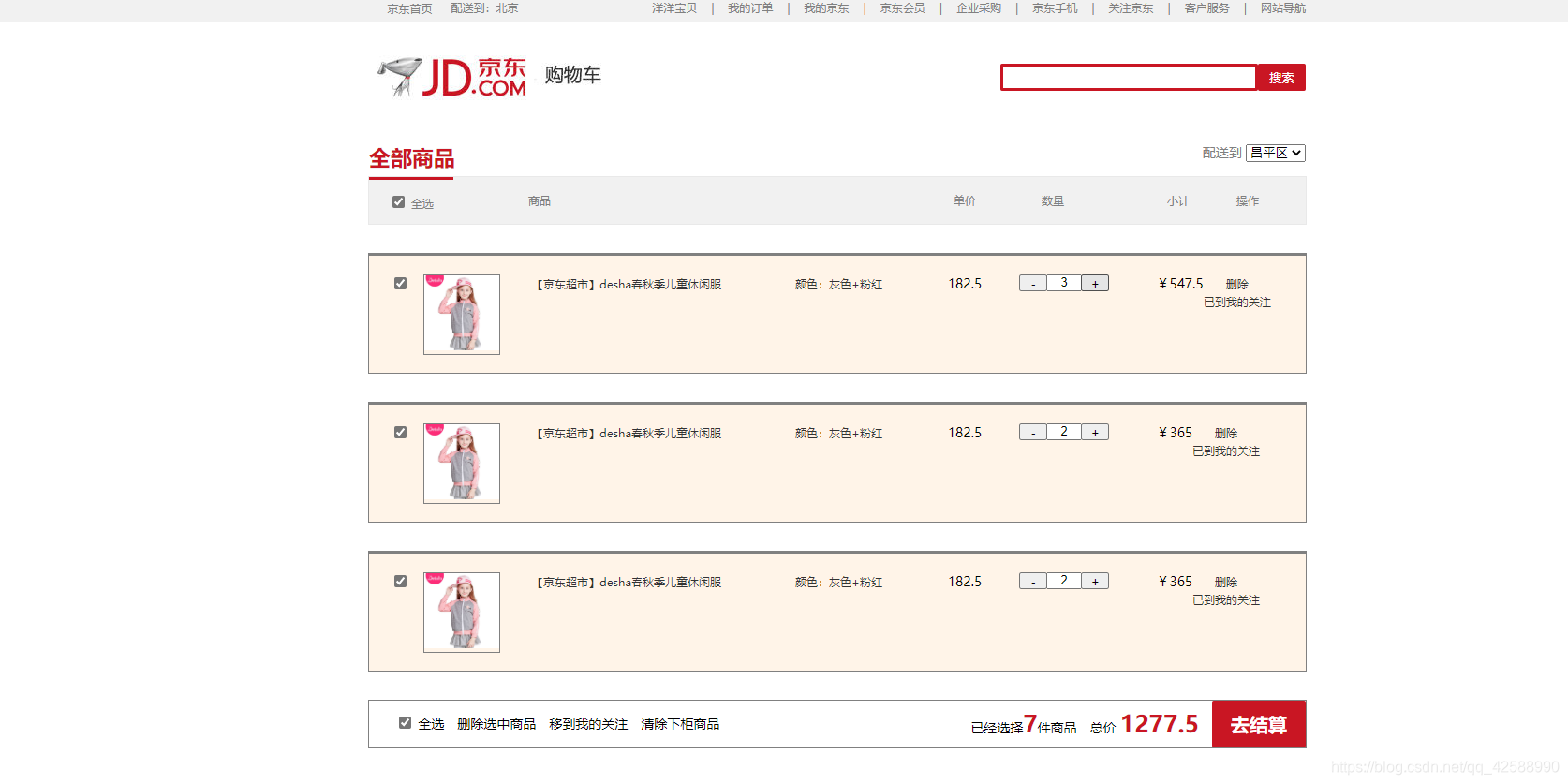Open the 昌平区 delivery dropdown
This screenshot has width=1568, height=784.
coord(1275,153)
